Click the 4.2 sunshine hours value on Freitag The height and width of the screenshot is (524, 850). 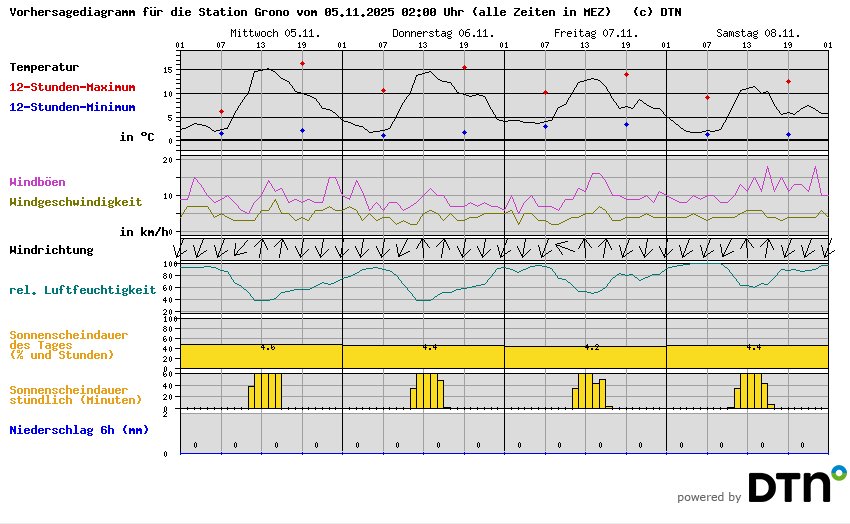(591, 347)
